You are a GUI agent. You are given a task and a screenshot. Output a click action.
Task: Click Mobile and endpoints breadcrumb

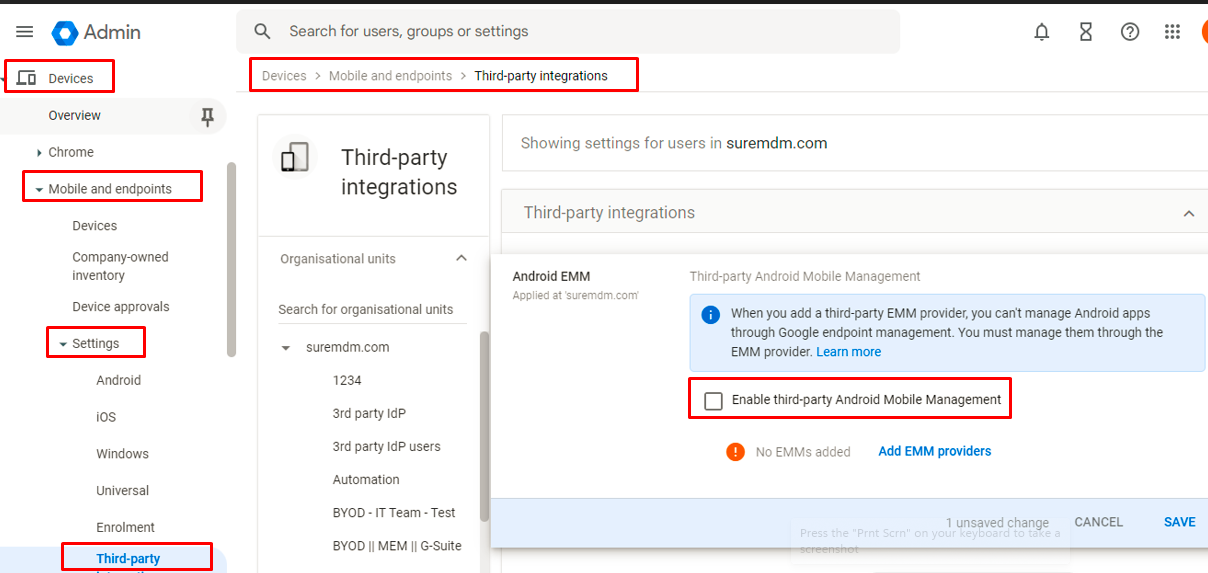pyautogui.click(x=391, y=76)
